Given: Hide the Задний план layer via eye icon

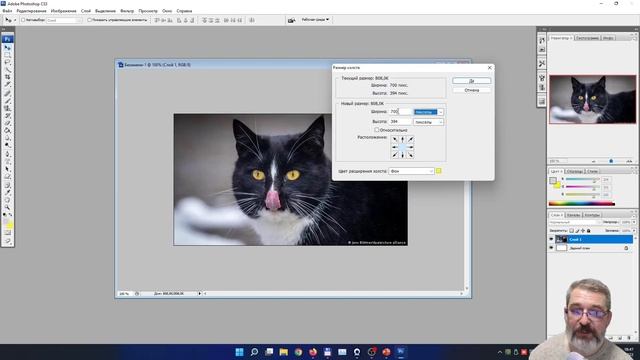Looking at the screenshot, I should pyautogui.click(x=551, y=248).
